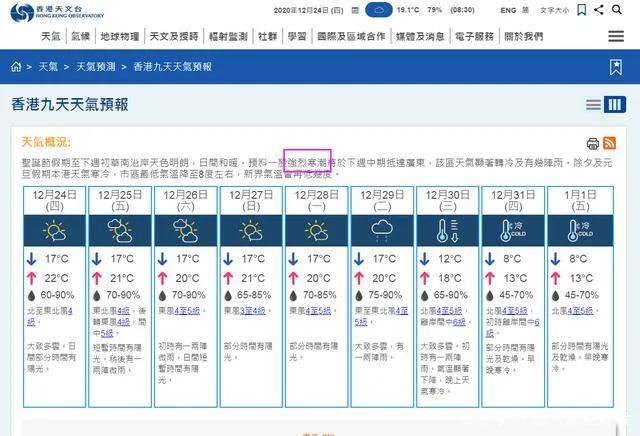Image resolution: width=640 pixels, height=436 pixels.
Task: Switch to list view layout icon
Action: pyautogui.click(x=593, y=105)
